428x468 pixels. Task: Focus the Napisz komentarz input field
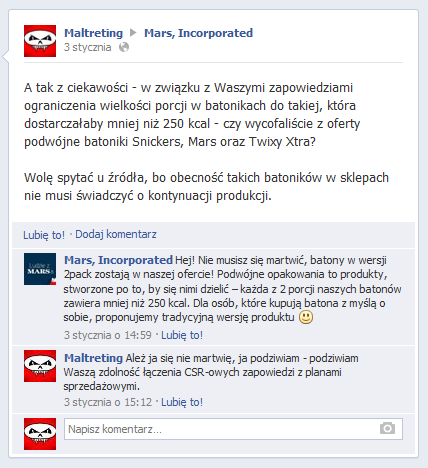click(233, 429)
